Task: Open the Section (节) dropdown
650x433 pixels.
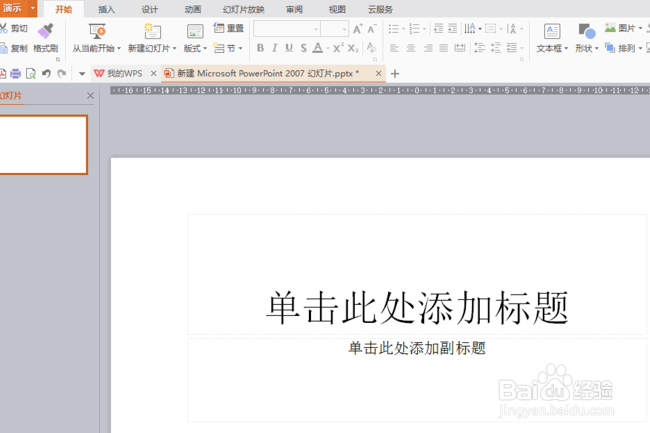Action: [x=228, y=48]
